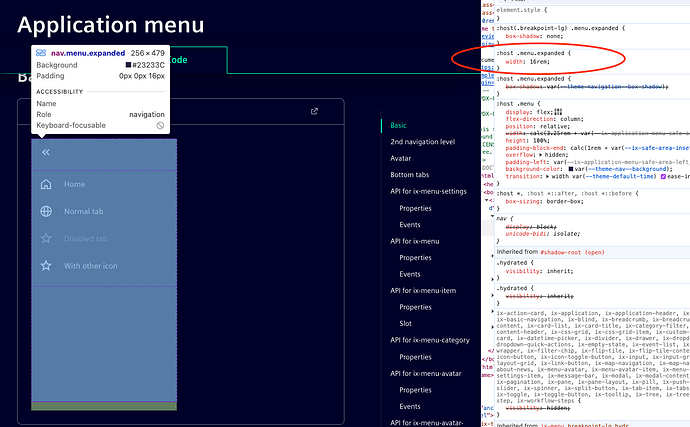
Task: Click unicode-bidi: isolate declaration
Action: [543, 234]
